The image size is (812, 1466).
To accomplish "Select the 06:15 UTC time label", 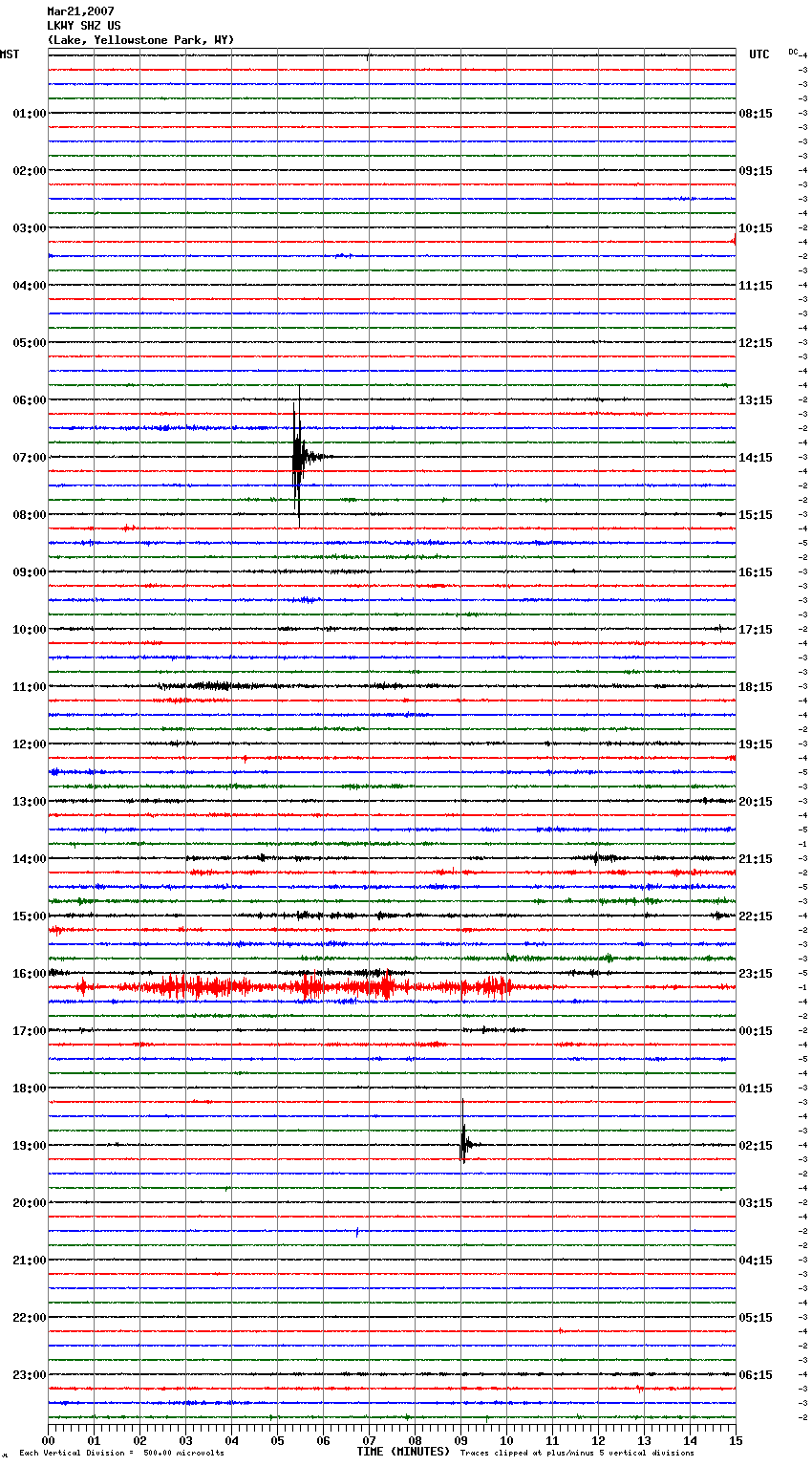I will coord(756,1375).
